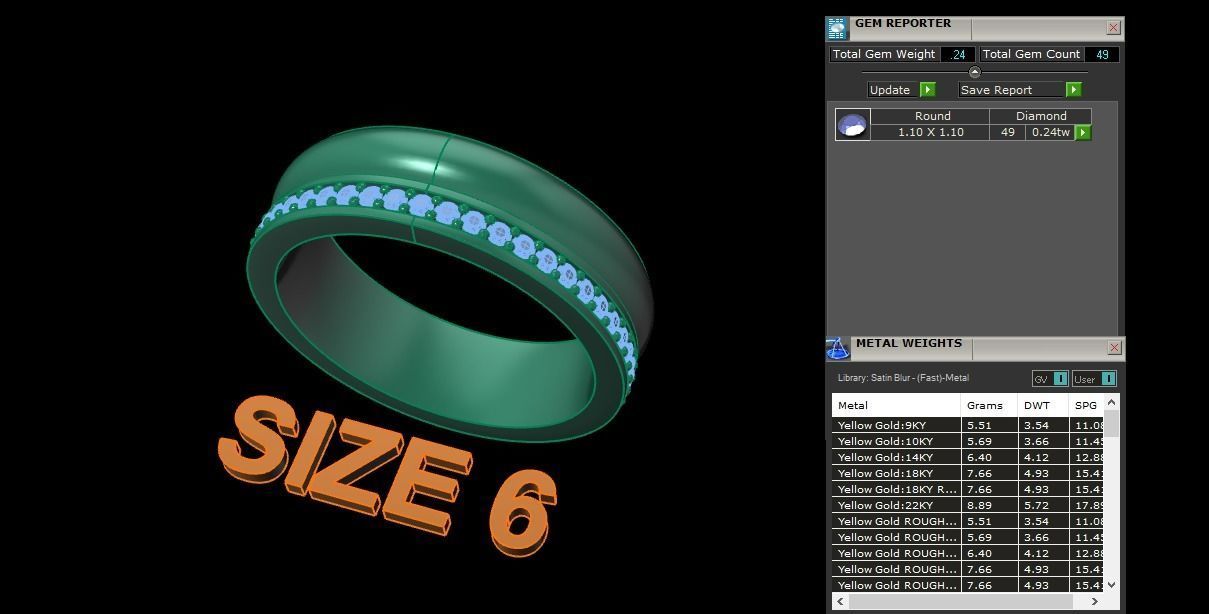The width and height of the screenshot is (1209, 614).
Task: Click the vertical scrollbar thumb in Metal Weights
Action: [x=1111, y=422]
